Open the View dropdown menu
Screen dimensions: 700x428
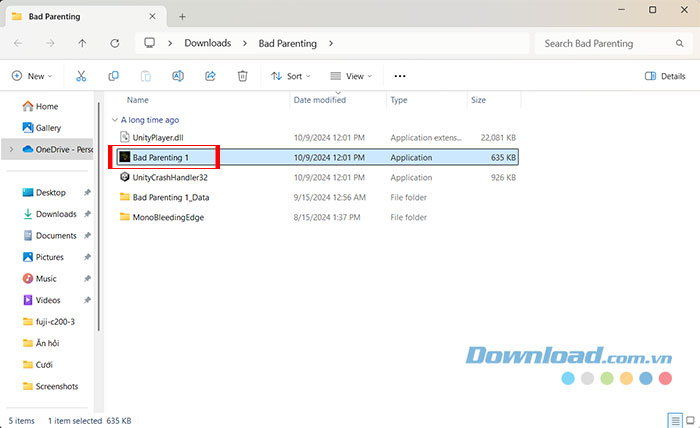click(350, 76)
